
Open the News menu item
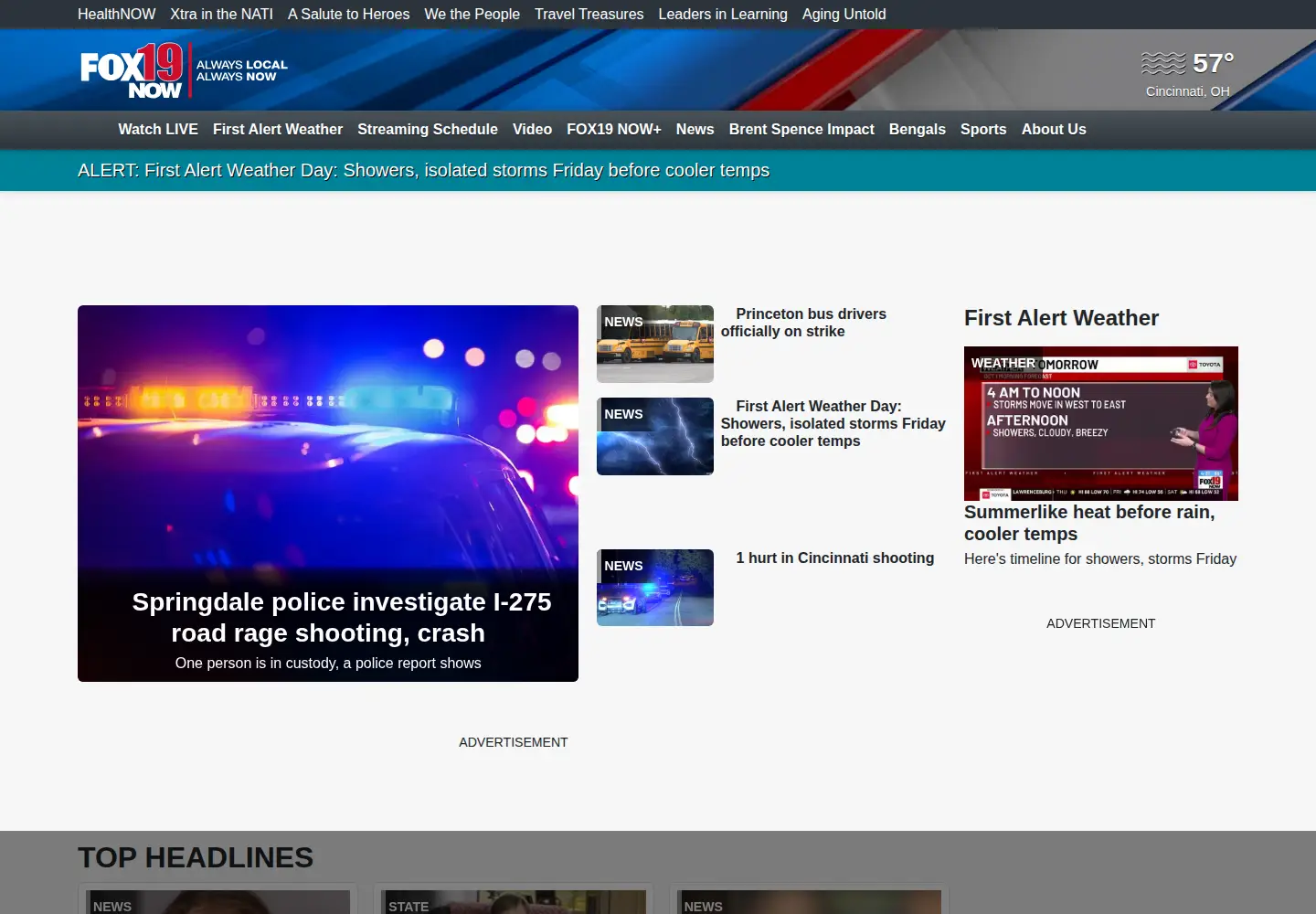coord(695,129)
